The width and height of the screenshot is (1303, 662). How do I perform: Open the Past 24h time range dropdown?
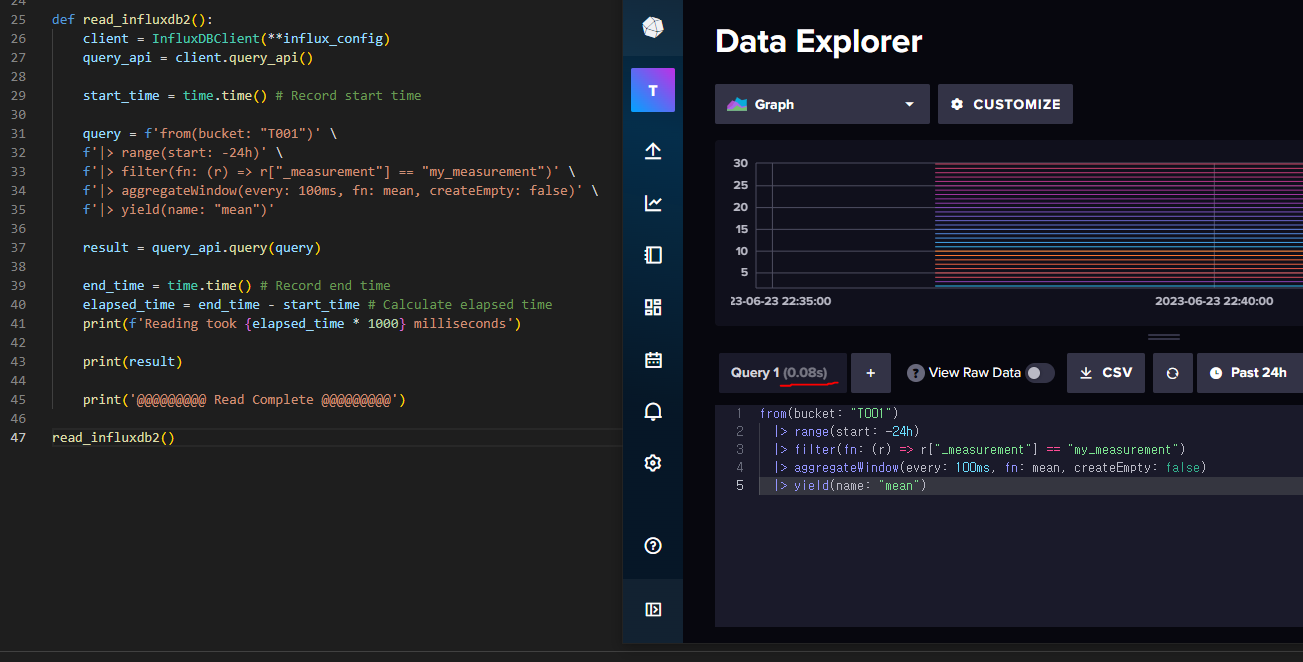coord(1249,373)
